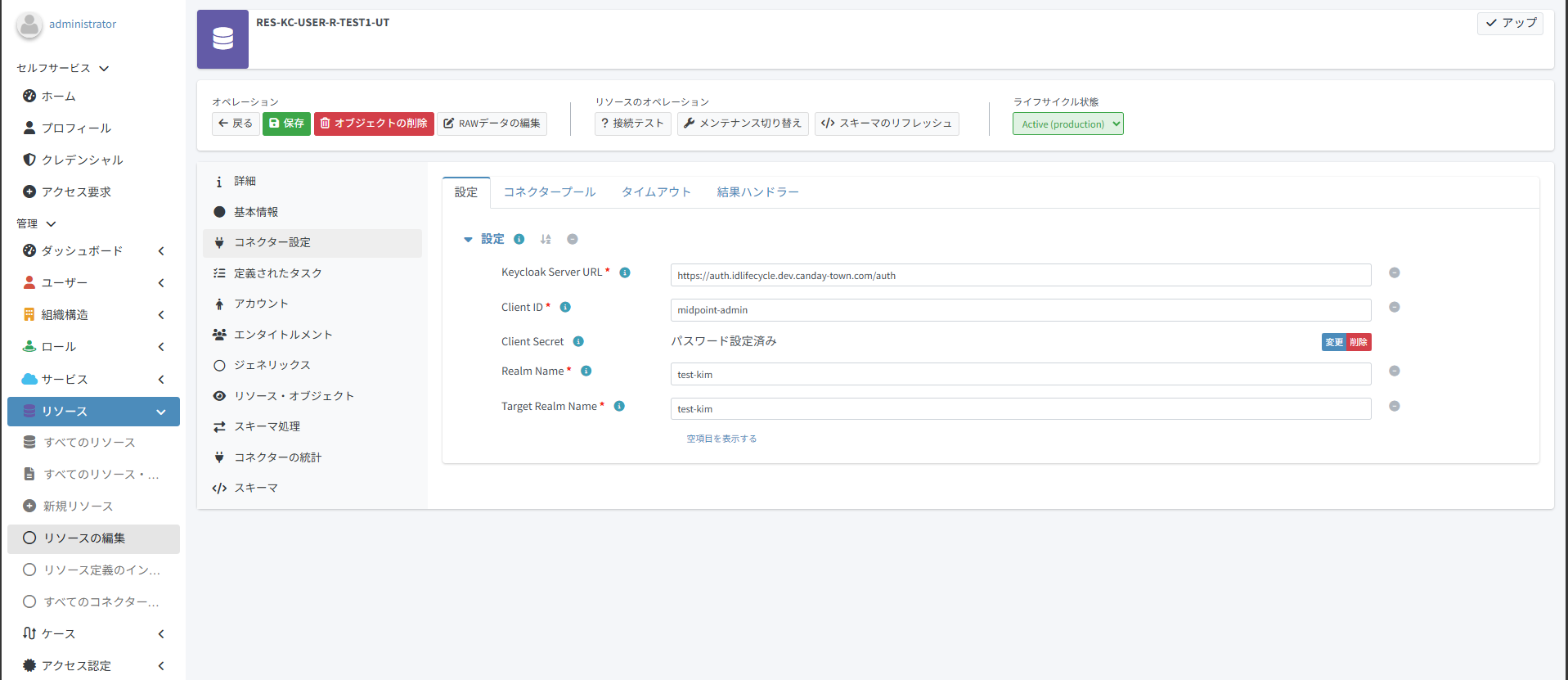Open スキーマ処理 menu item
The image size is (1568, 680).
coord(312,426)
